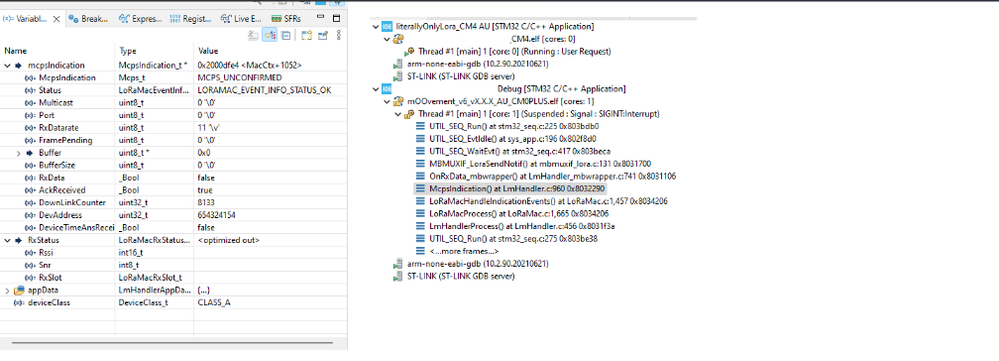This screenshot has height=361, width=999.
Task: Maximize the Variables view panel
Action: tap(337, 18)
